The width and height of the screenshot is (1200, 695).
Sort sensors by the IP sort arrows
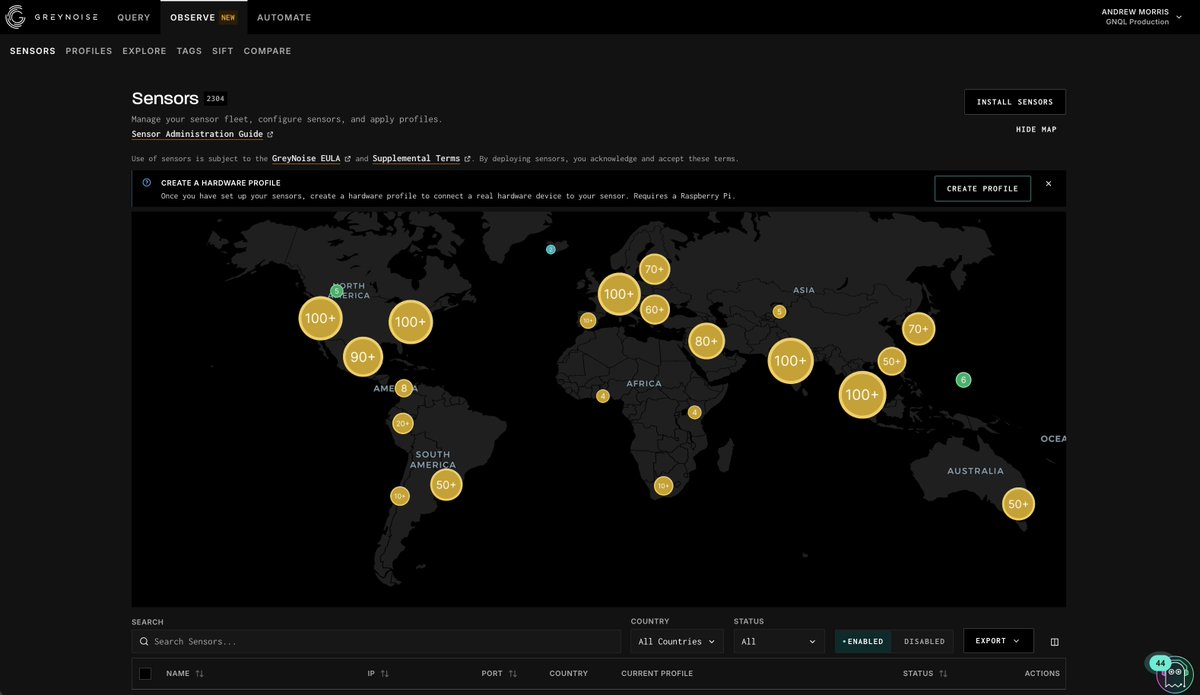385,674
